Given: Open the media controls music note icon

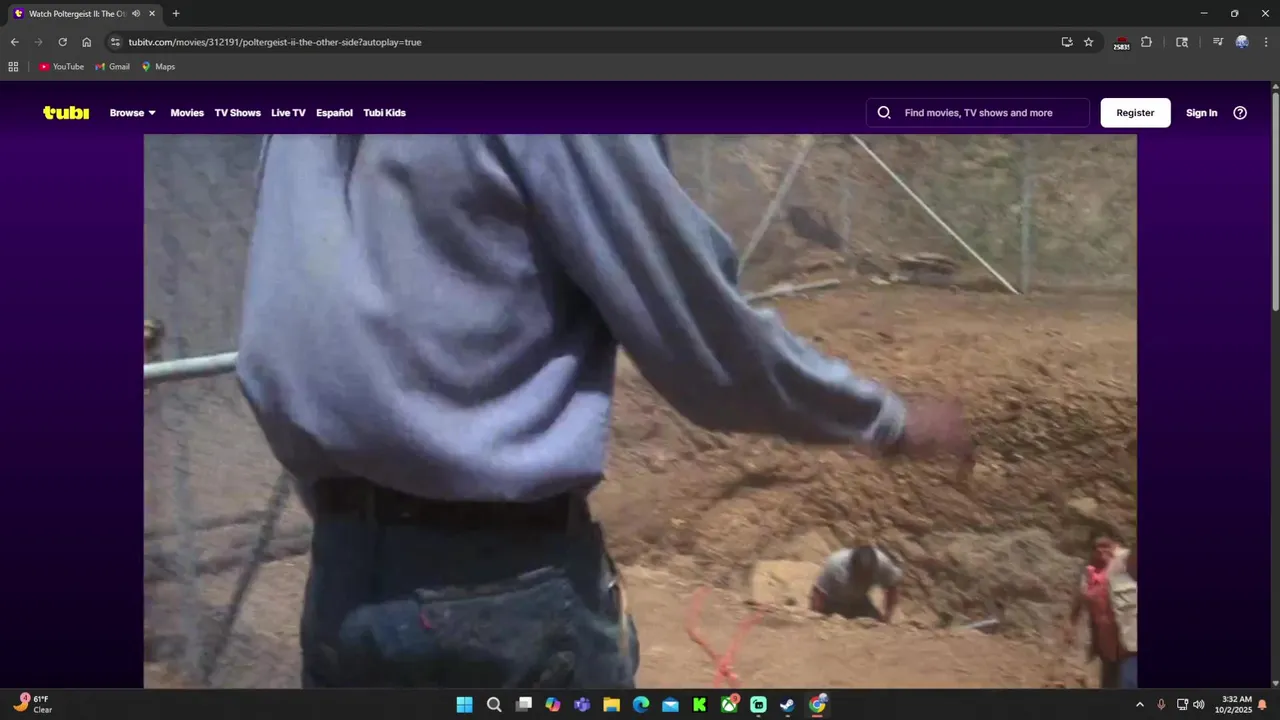Looking at the screenshot, I should point(1217,42).
